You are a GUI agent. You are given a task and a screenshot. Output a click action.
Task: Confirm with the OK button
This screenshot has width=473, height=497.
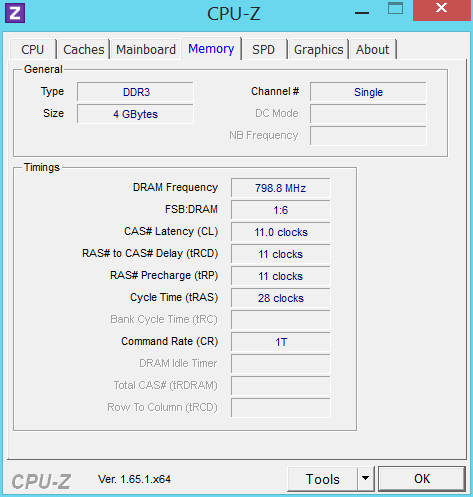(422, 479)
